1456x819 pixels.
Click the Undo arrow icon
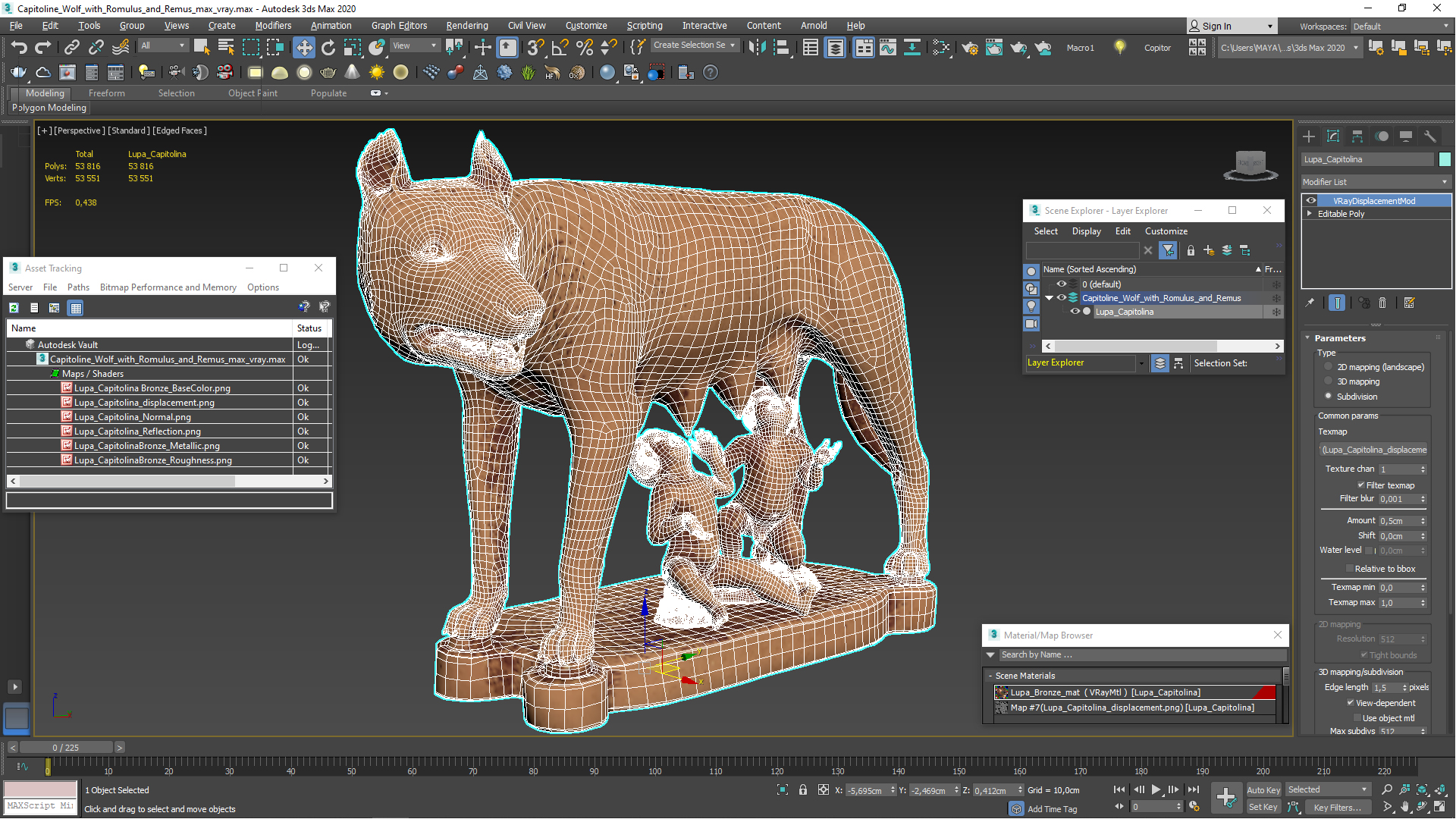pyautogui.click(x=19, y=47)
